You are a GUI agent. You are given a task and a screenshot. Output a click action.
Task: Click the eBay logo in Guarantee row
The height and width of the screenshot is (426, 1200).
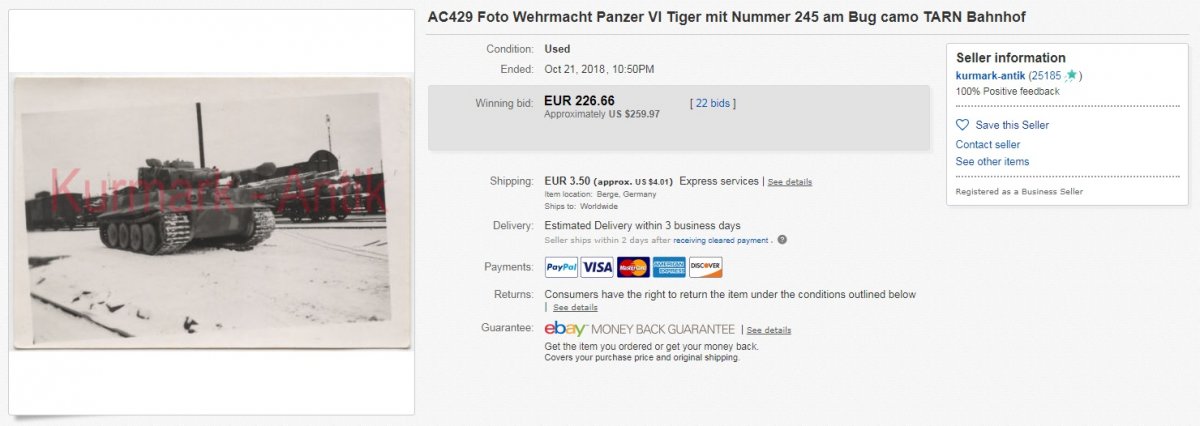[x=565, y=329]
